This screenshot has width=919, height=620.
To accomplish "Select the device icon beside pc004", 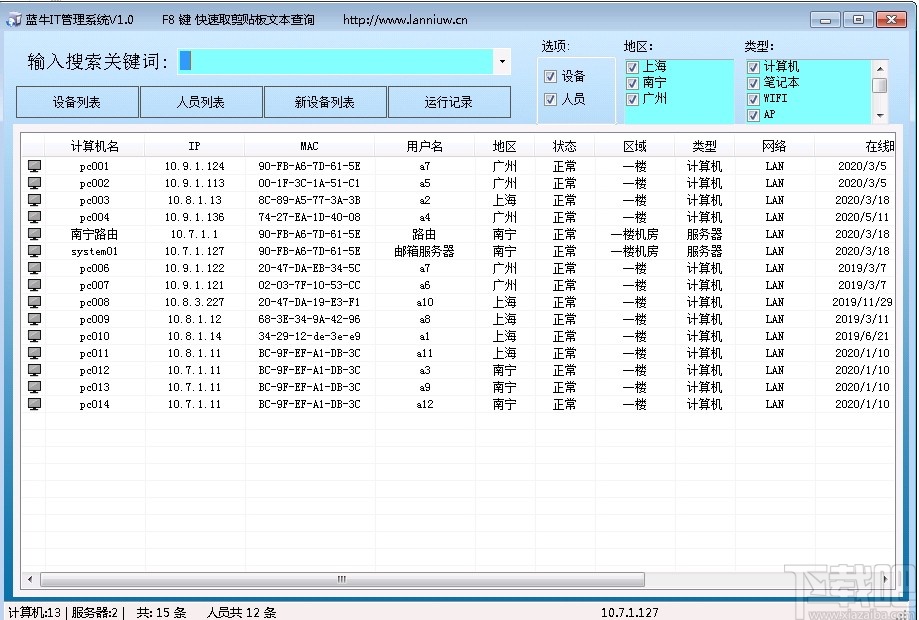I will 34,217.
